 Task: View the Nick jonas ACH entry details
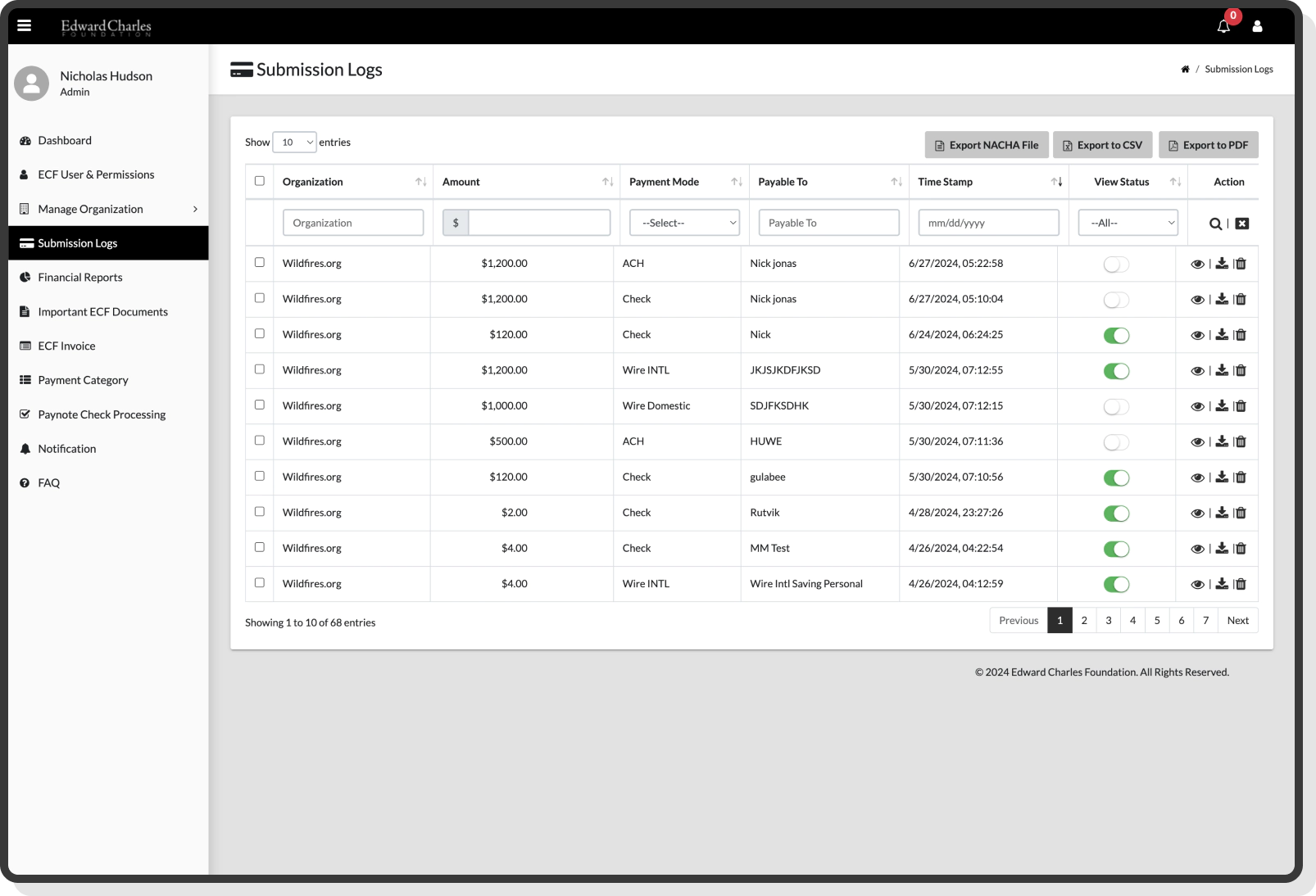[x=1197, y=264]
